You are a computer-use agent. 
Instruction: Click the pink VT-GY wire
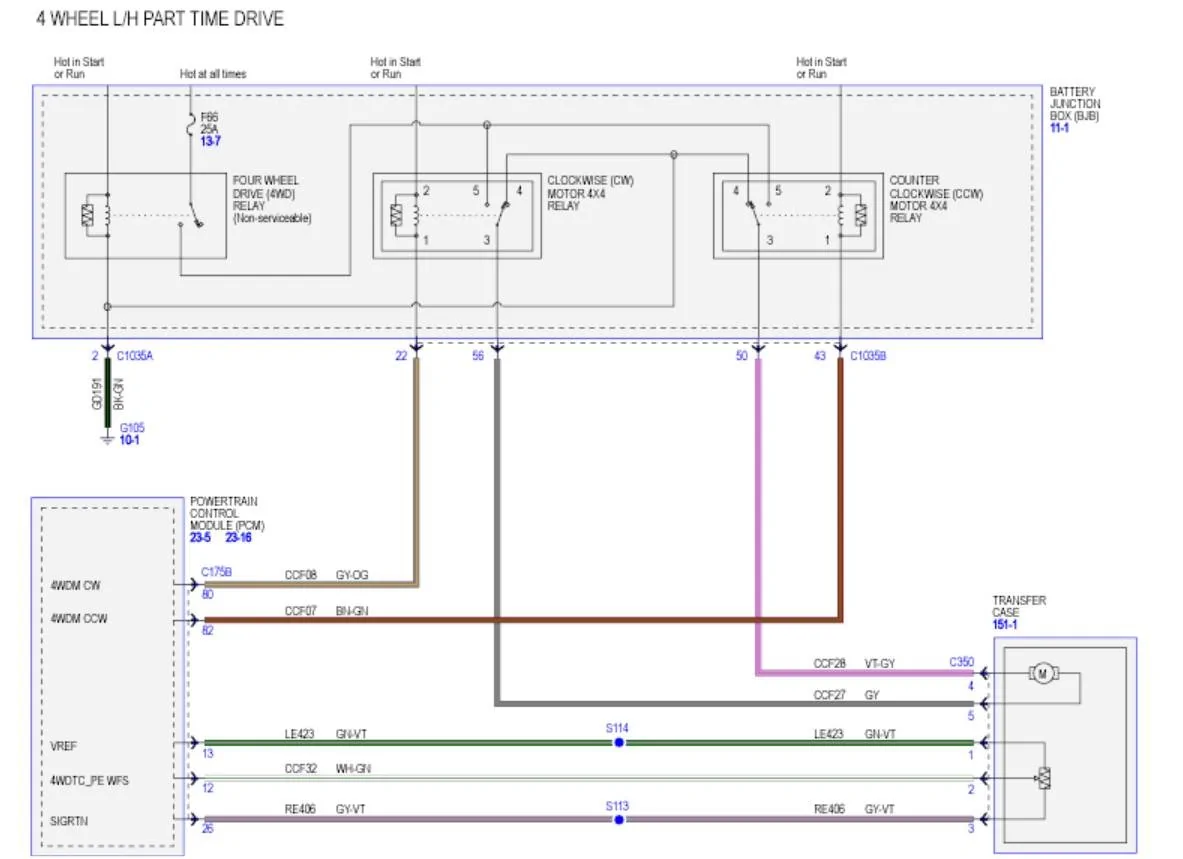(x=758, y=513)
